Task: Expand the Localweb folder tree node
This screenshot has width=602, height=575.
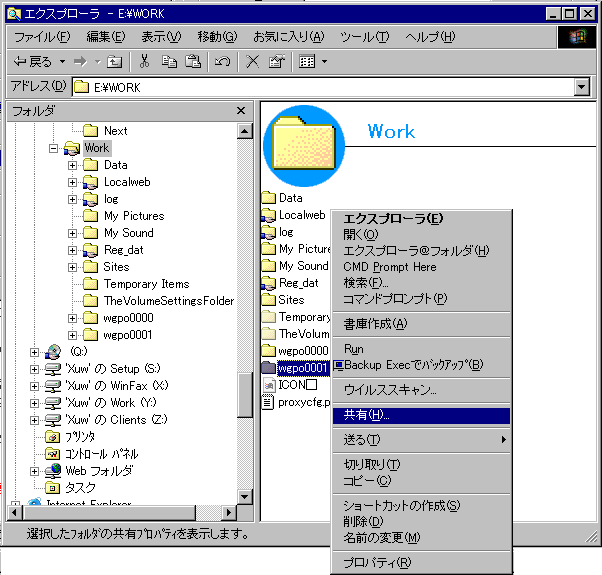Action: [x=73, y=182]
